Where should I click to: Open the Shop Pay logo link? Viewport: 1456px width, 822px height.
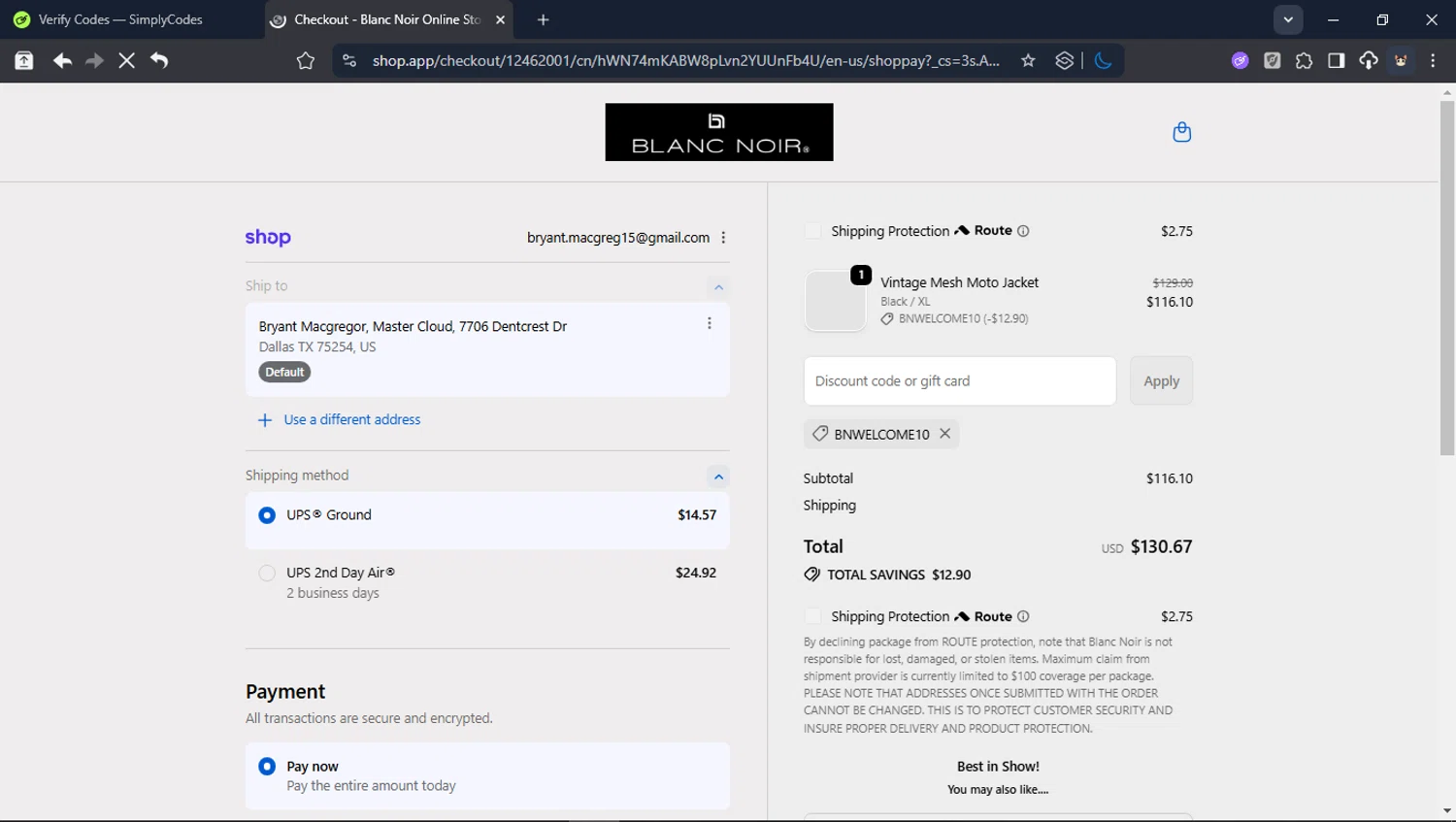268,238
